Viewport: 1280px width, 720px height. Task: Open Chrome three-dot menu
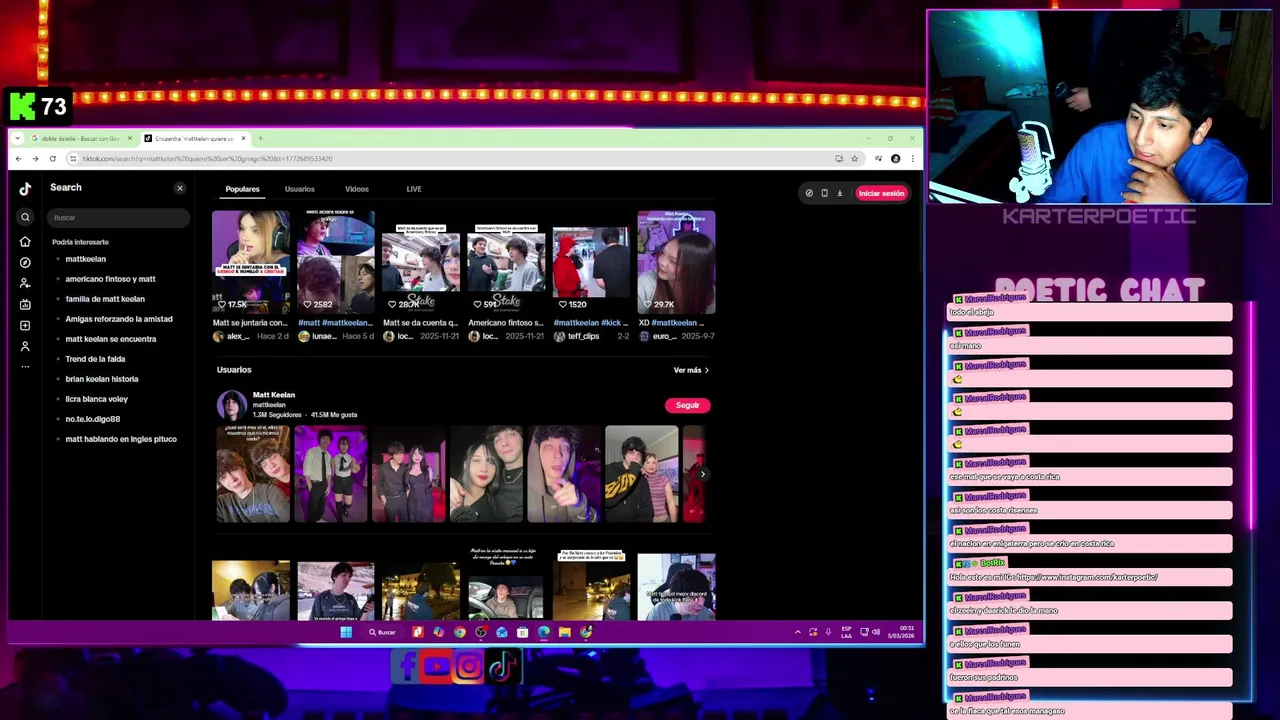[x=911, y=158]
